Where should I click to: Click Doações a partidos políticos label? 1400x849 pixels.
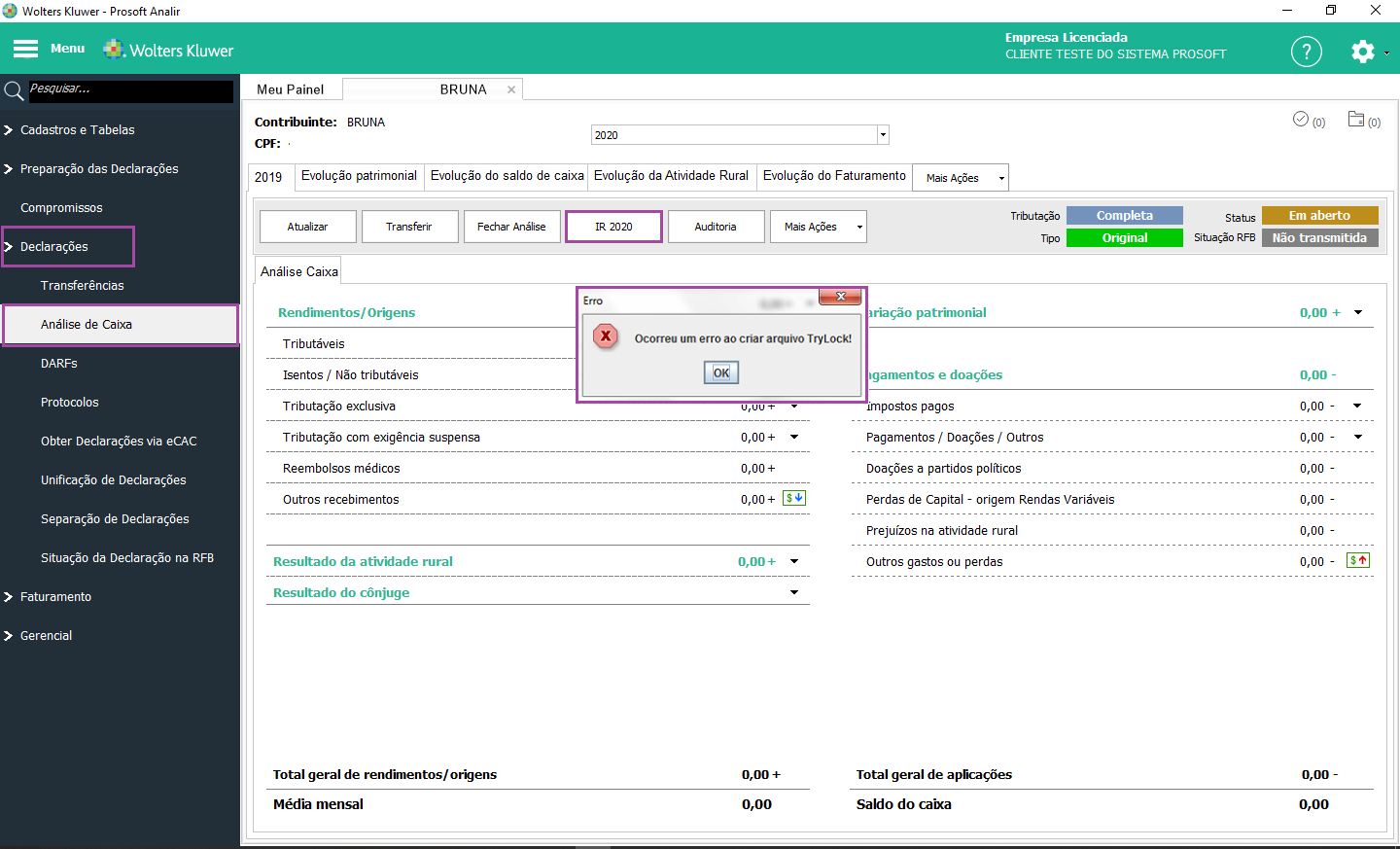pyautogui.click(x=944, y=469)
